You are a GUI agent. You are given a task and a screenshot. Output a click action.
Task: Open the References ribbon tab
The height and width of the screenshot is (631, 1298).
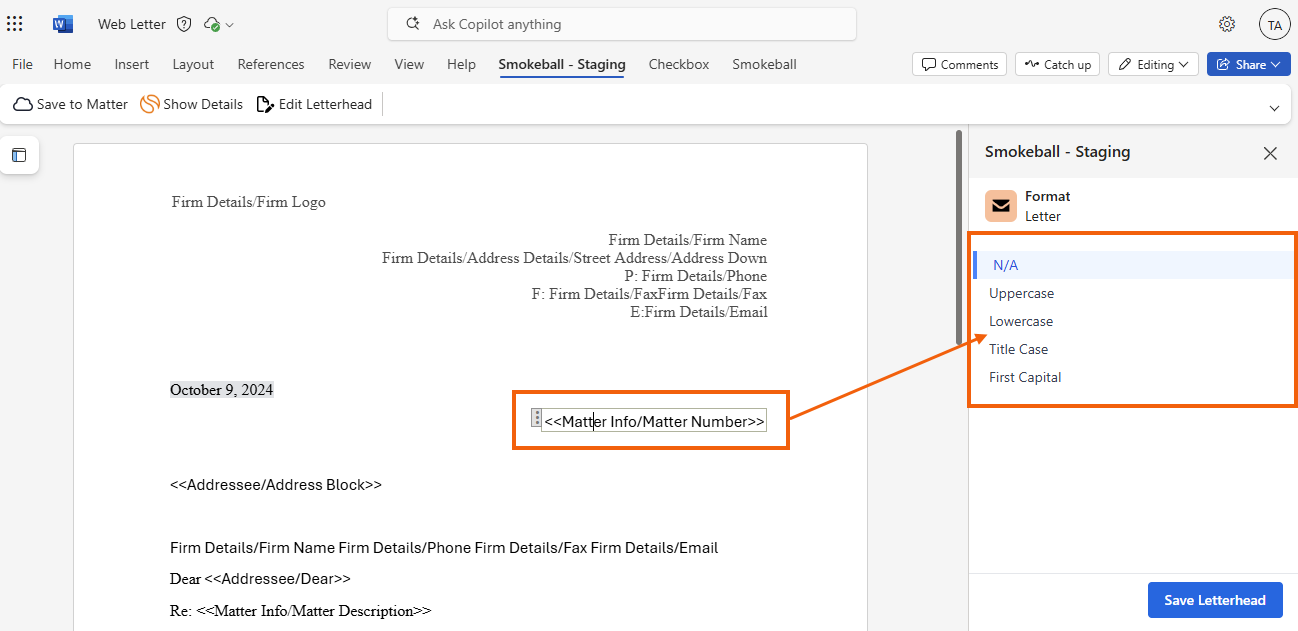(x=271, y=64)
